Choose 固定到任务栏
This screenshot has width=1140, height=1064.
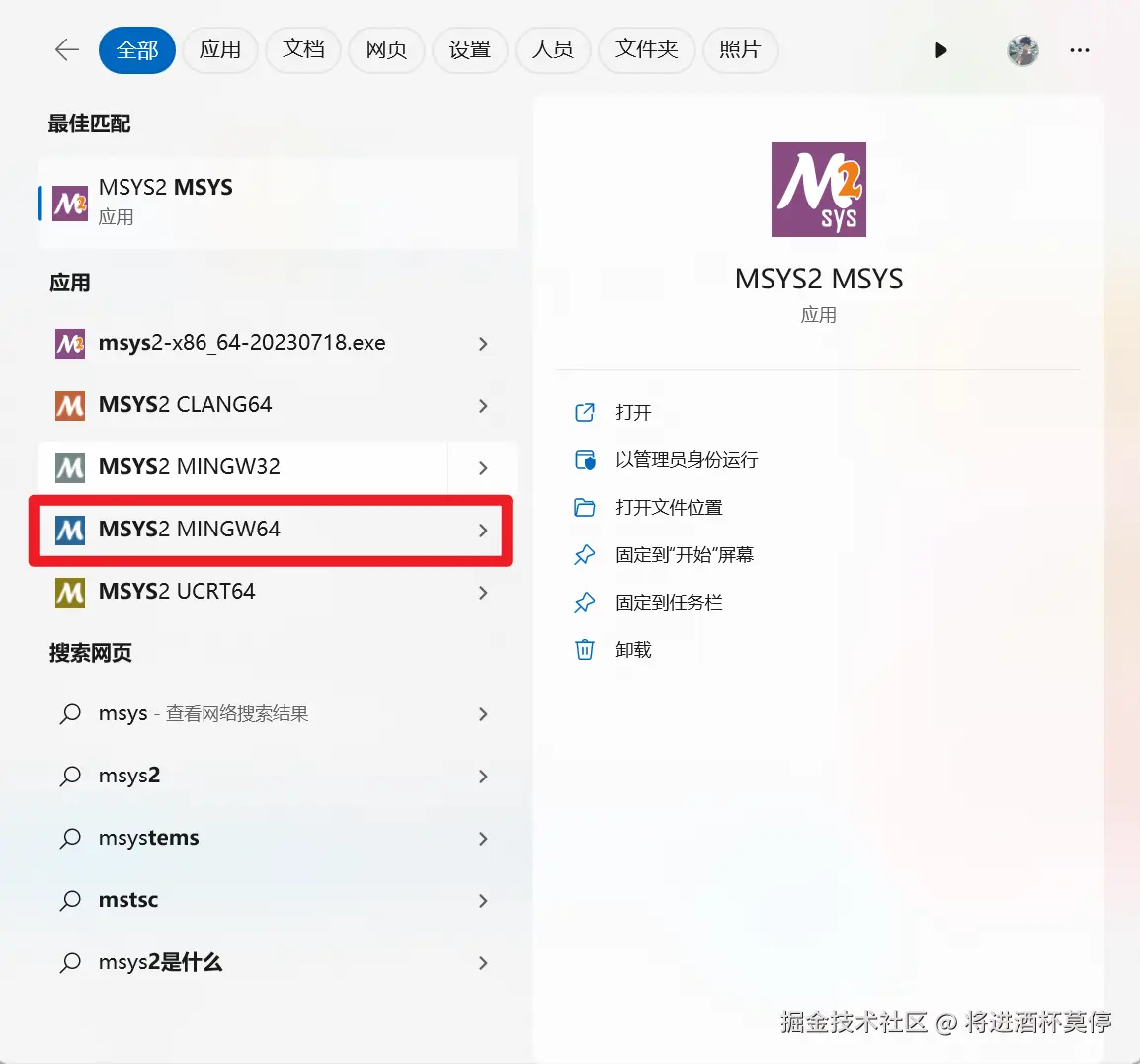point(669,603)
